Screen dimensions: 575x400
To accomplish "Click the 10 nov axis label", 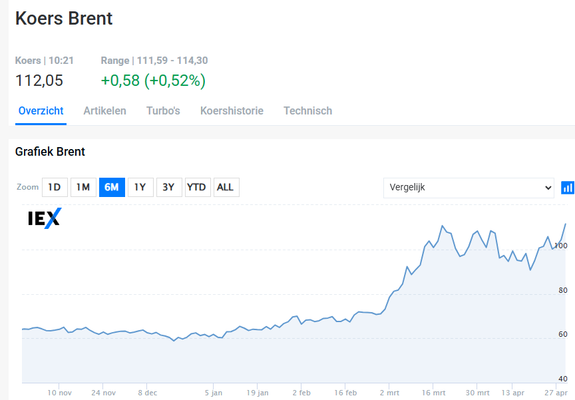I will 59,393.
